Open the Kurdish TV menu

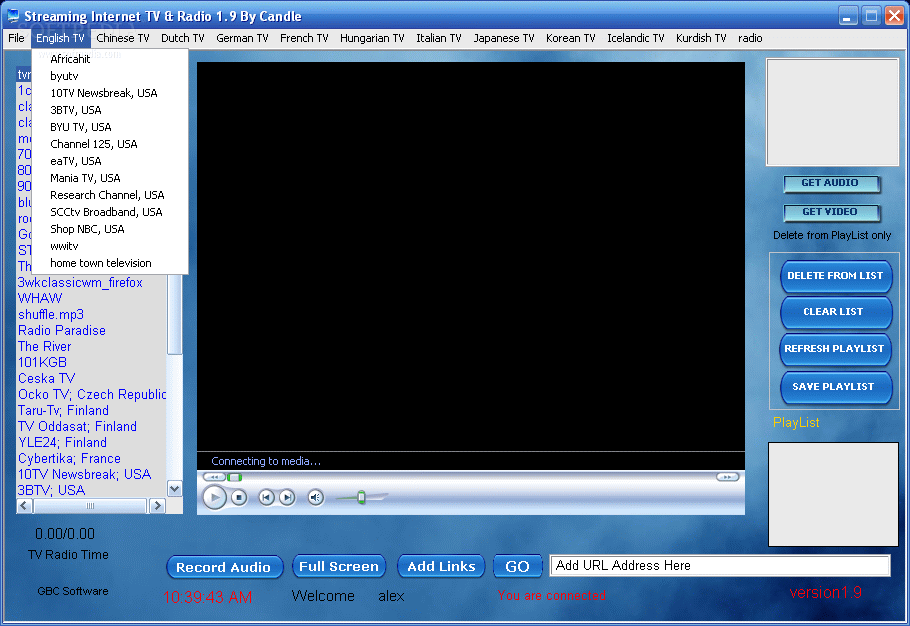701,38
